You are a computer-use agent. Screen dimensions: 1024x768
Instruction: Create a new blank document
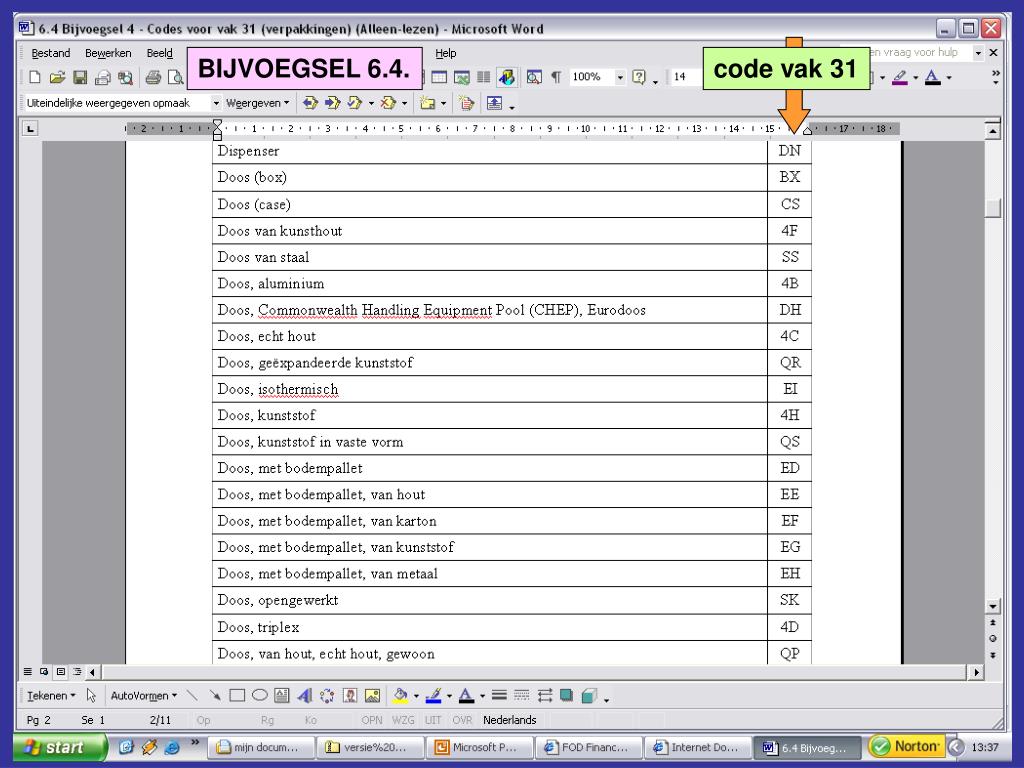tap(35, 78)
